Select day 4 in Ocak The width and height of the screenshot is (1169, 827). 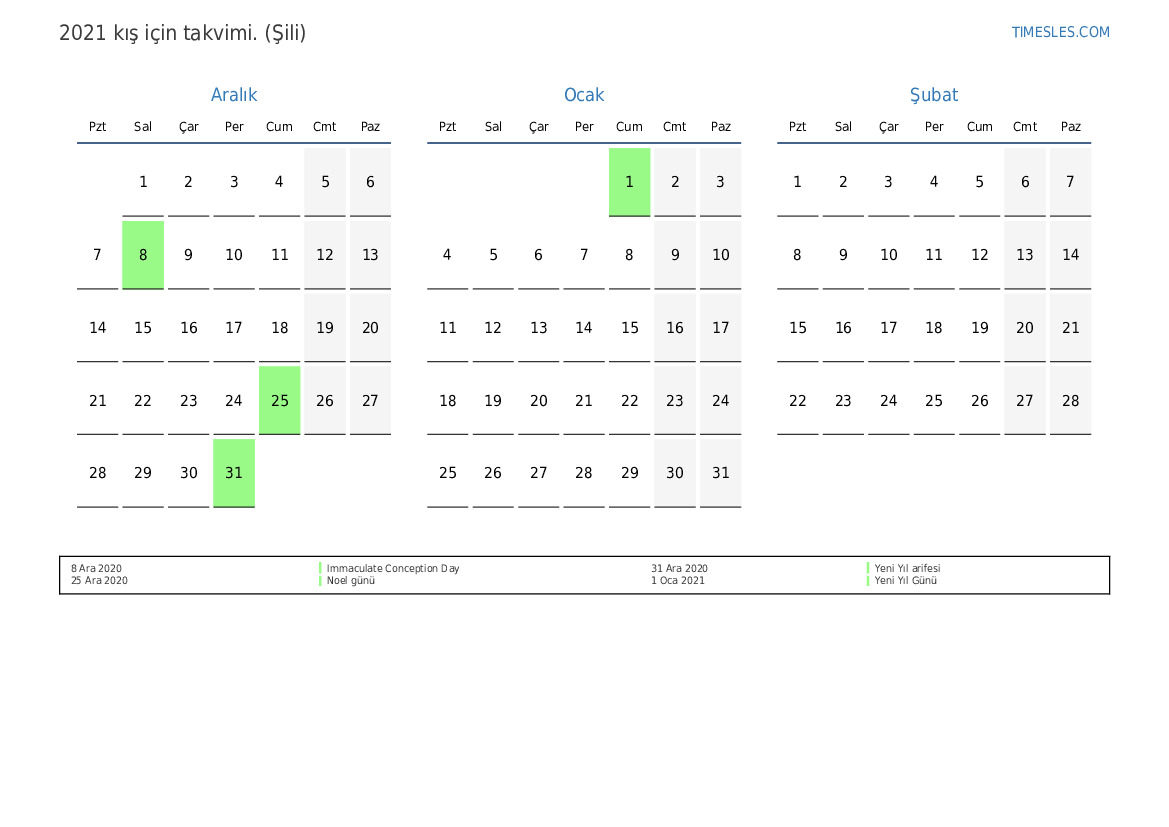447,255
